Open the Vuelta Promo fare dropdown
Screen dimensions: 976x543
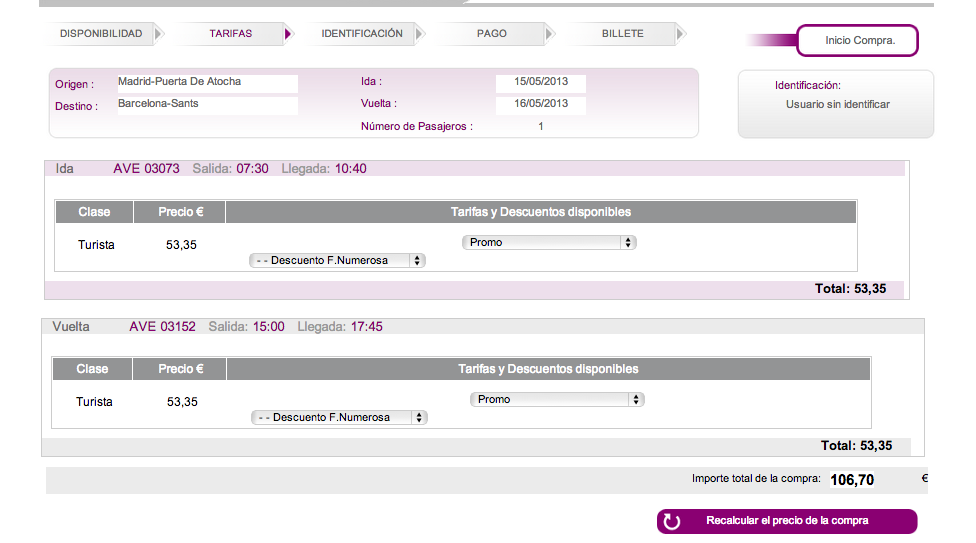pos(557,399)
